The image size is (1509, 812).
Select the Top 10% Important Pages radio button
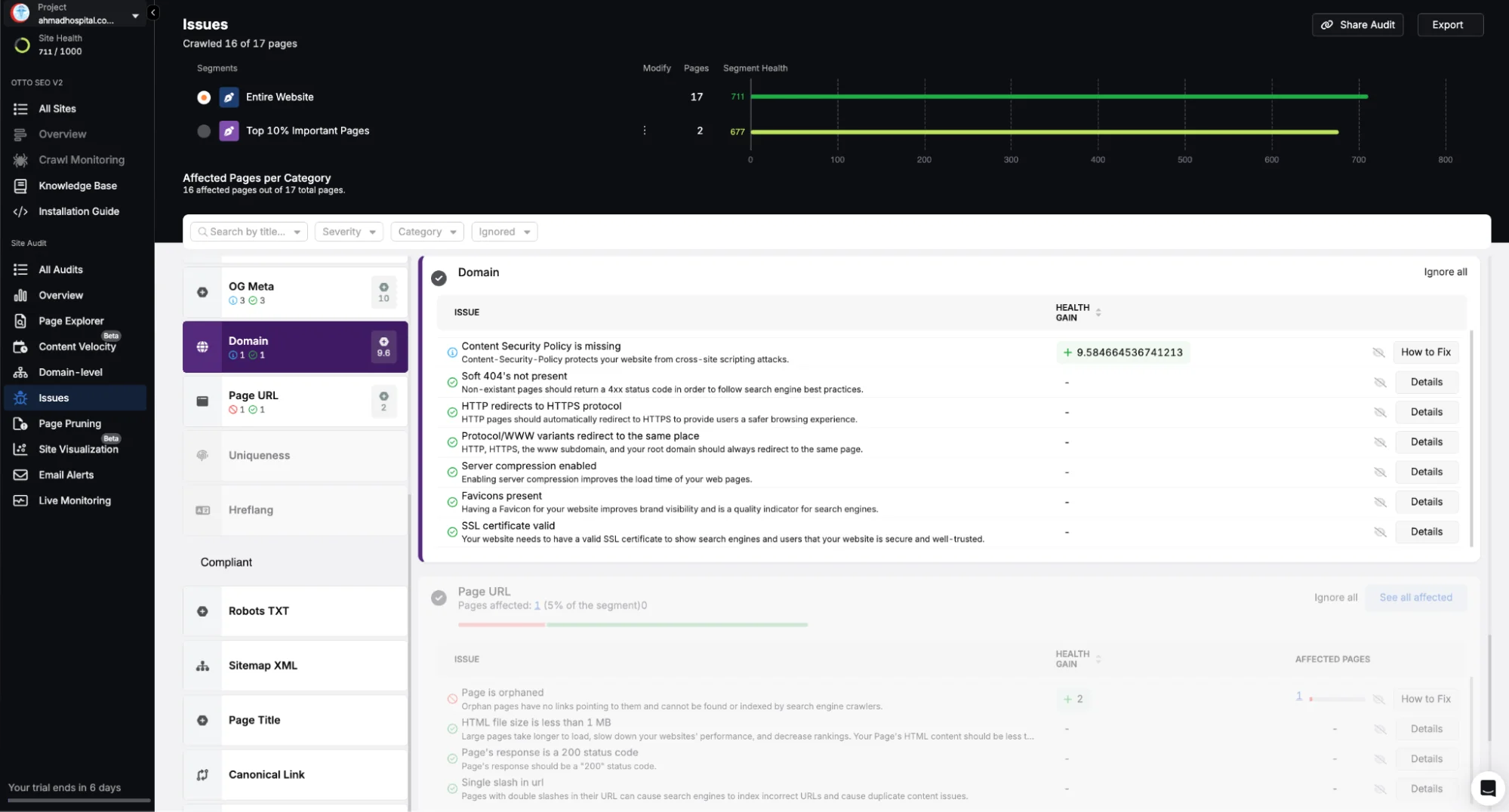204,131
